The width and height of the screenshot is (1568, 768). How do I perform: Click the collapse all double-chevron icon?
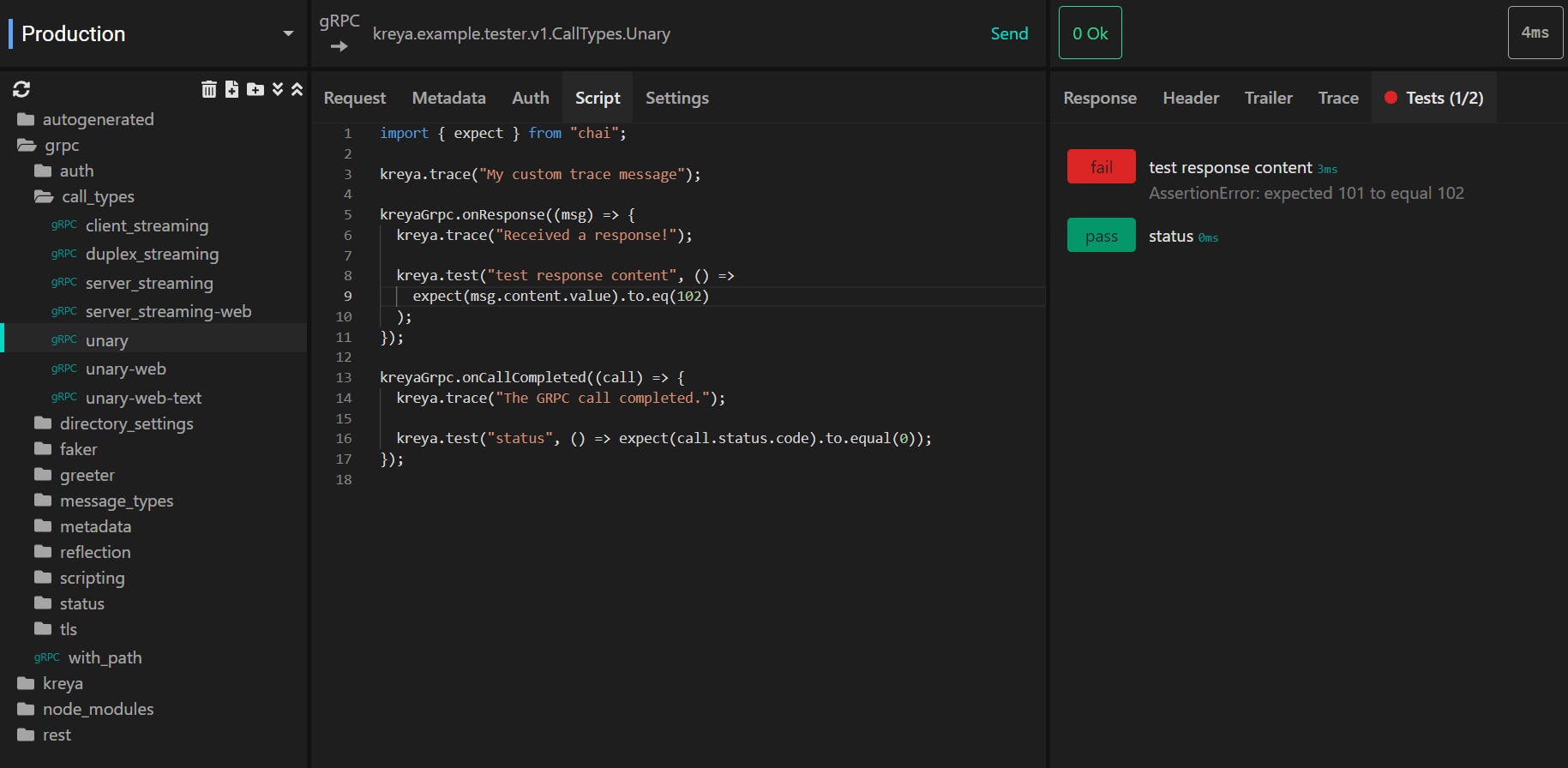pyautogui.click(x=297, y=89)
